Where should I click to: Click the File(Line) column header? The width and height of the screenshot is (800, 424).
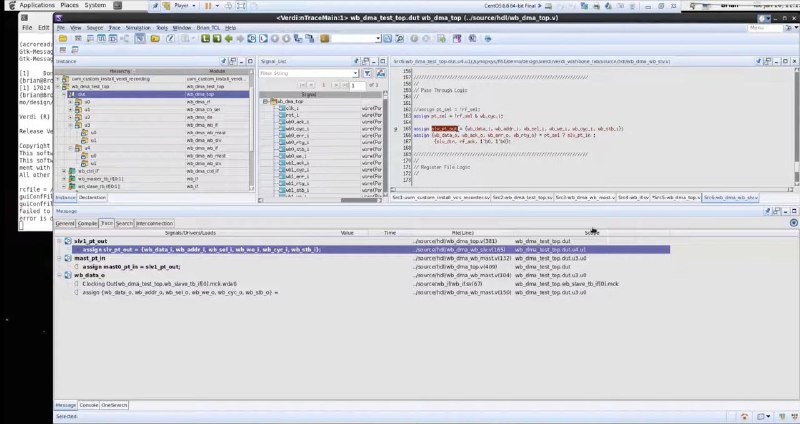pyautogui.click(x=462, y=233)
